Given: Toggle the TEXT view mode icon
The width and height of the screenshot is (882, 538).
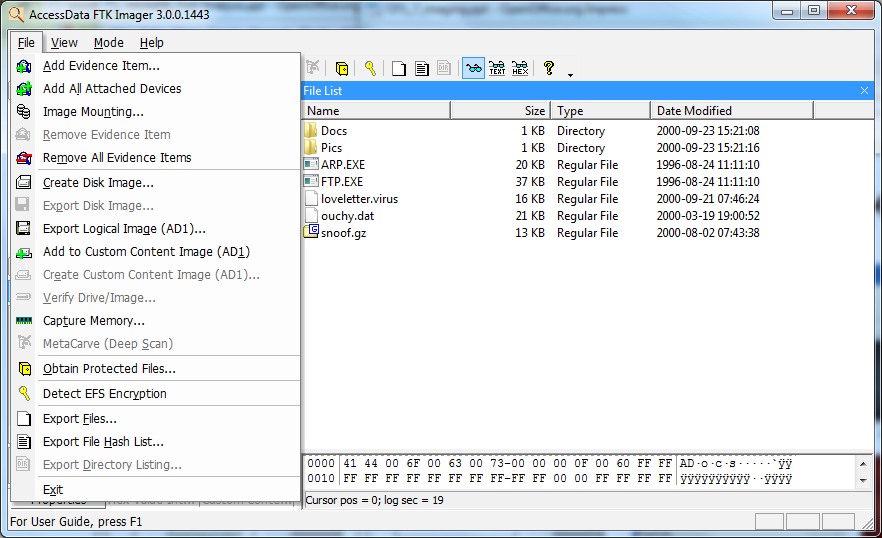Looking at the screenshot, I should (497, 69).
